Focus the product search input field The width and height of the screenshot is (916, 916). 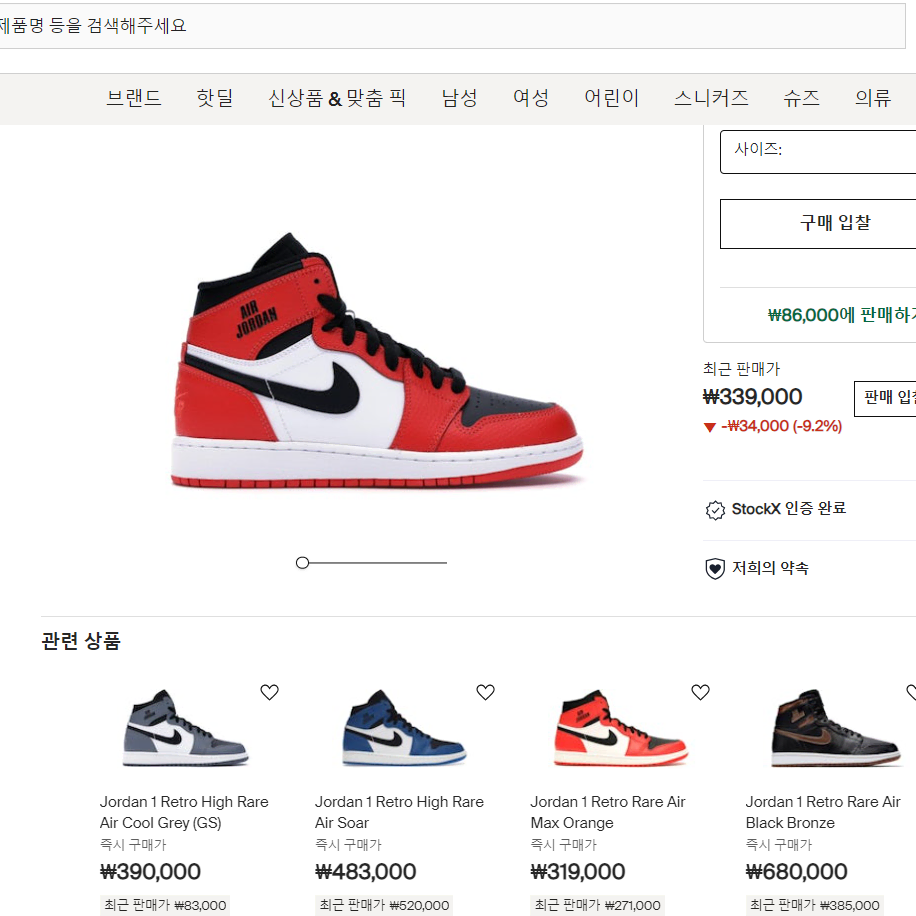tap(450, 26)
